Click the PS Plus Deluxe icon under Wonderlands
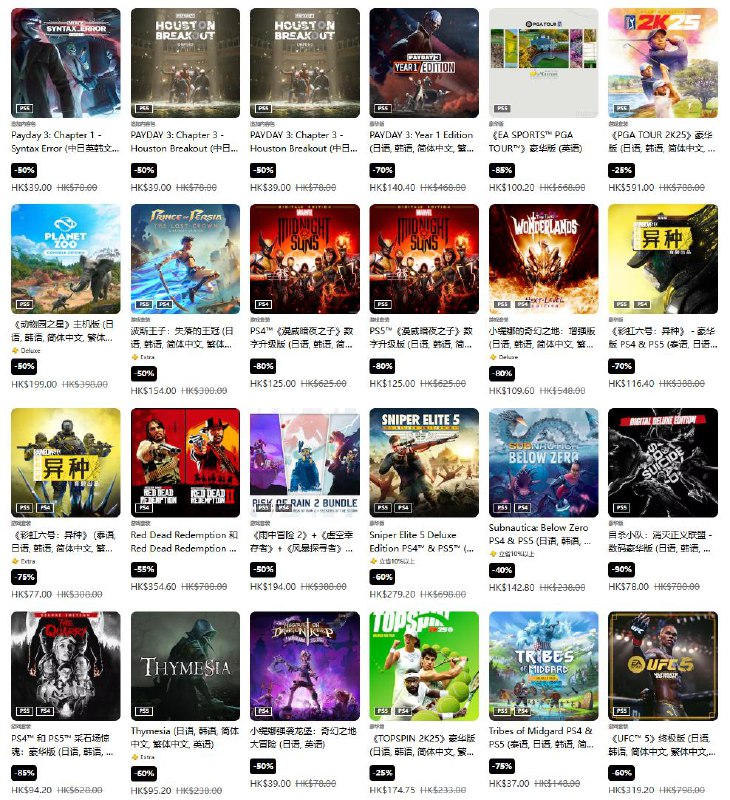Image resolution: width=730 pixels, height=800 pixels. coord(492,357)
